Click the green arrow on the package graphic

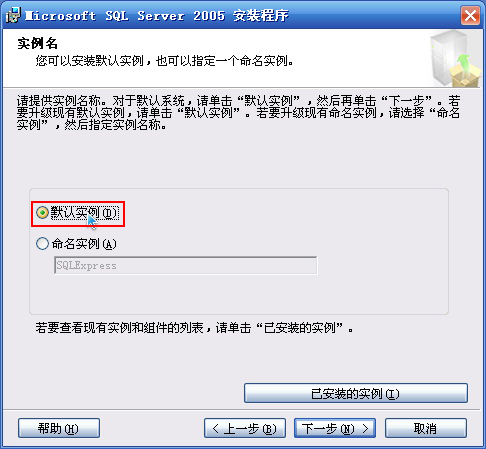coord(463,63)
